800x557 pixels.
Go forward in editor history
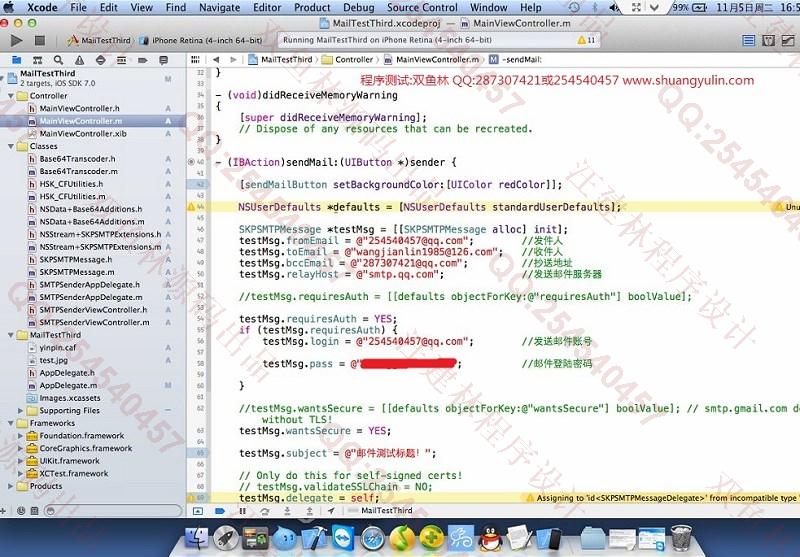click(233, 60)
